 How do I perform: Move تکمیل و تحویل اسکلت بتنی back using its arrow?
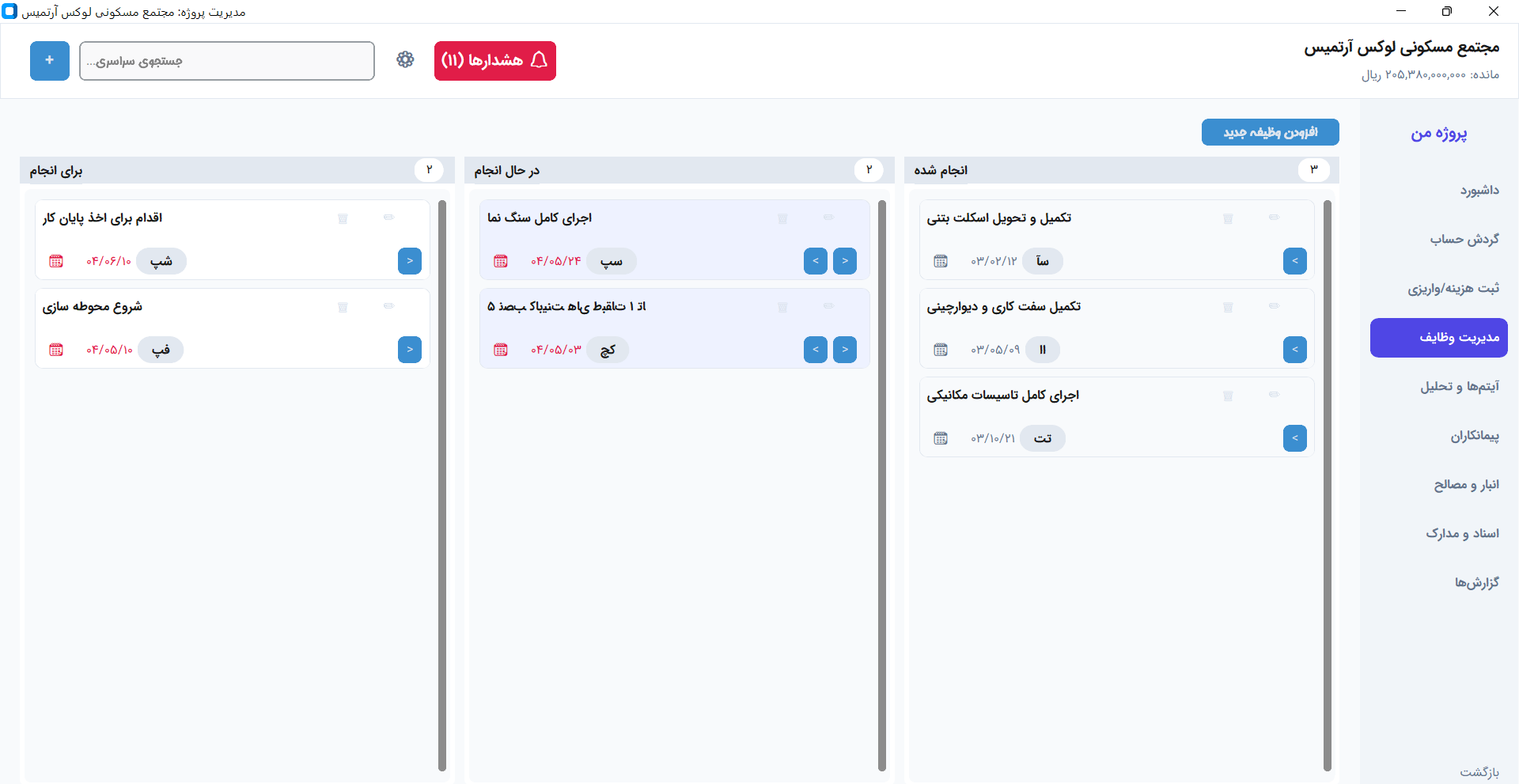1295,260
